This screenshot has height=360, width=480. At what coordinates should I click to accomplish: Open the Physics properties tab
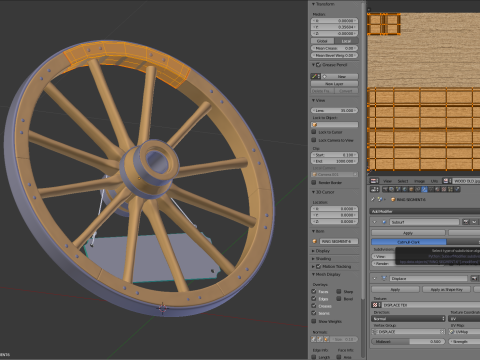(457, 189)
